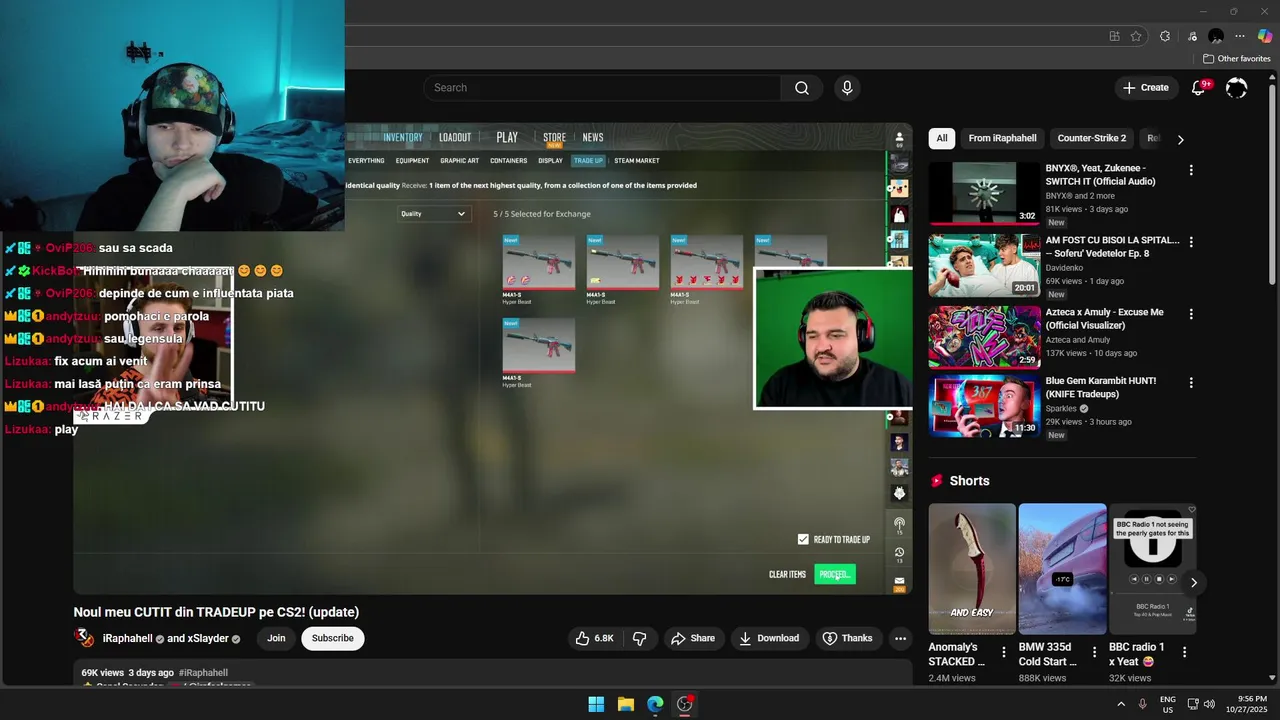Image resolution: width=1280 pixels, height=720 pixels.
Task: Open LOADOUT menu in game video
Action: 455,137
